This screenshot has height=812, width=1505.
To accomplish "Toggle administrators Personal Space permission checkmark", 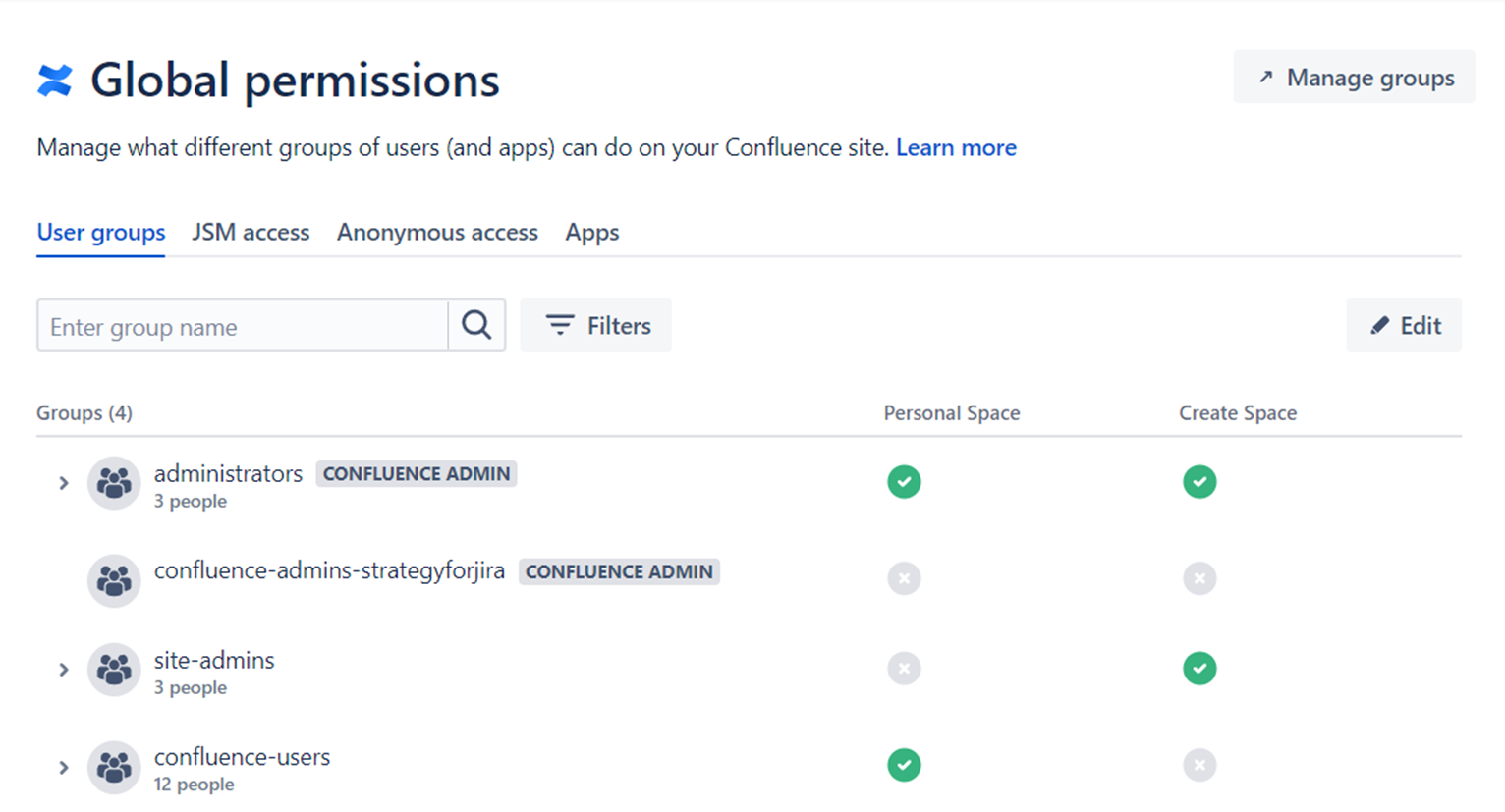I will (x=904, y=482).
